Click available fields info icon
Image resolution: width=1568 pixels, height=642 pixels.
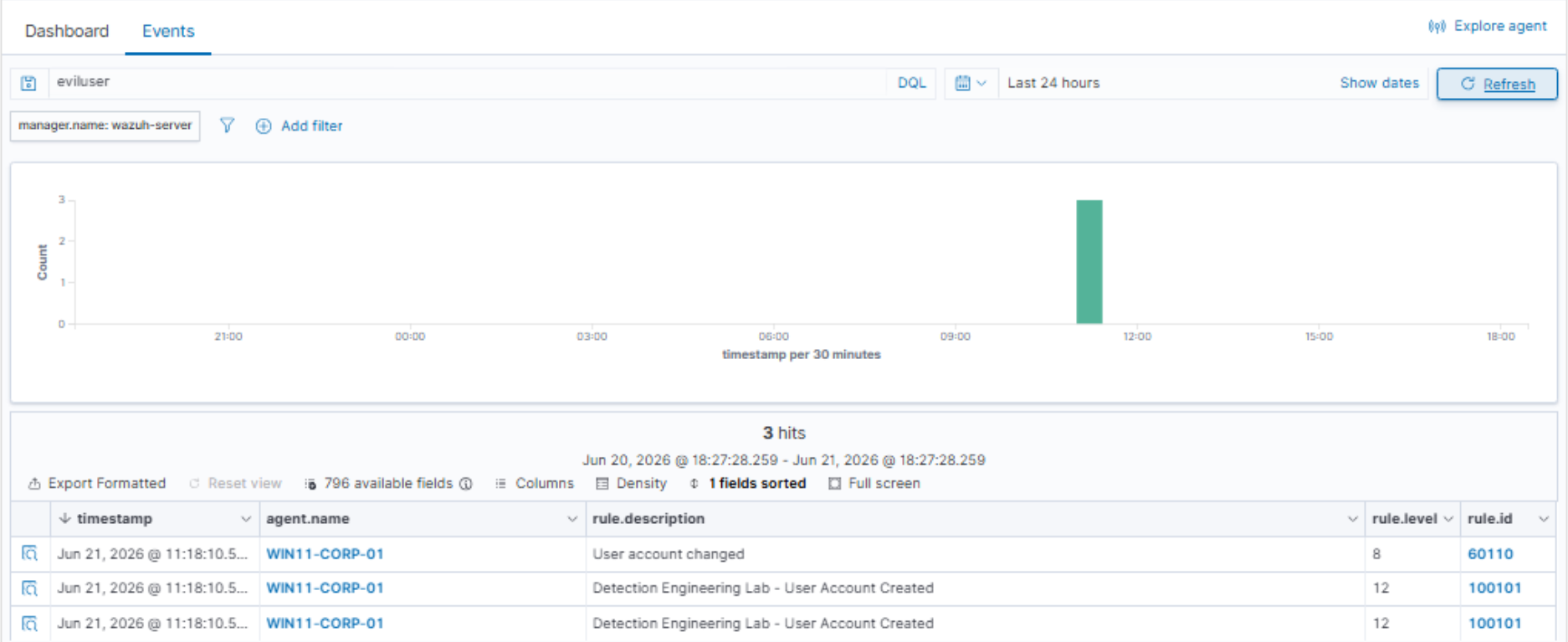tap(466, 484)
